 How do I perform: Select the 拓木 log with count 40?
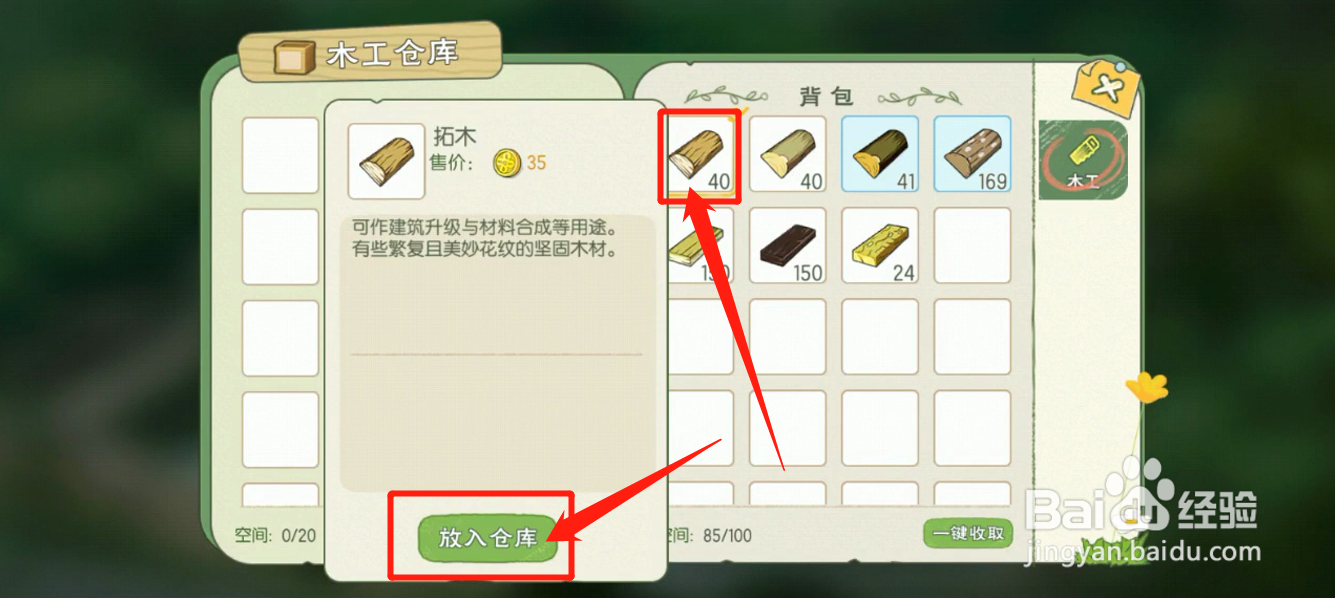pyautogui.click(x=698, y=154)
